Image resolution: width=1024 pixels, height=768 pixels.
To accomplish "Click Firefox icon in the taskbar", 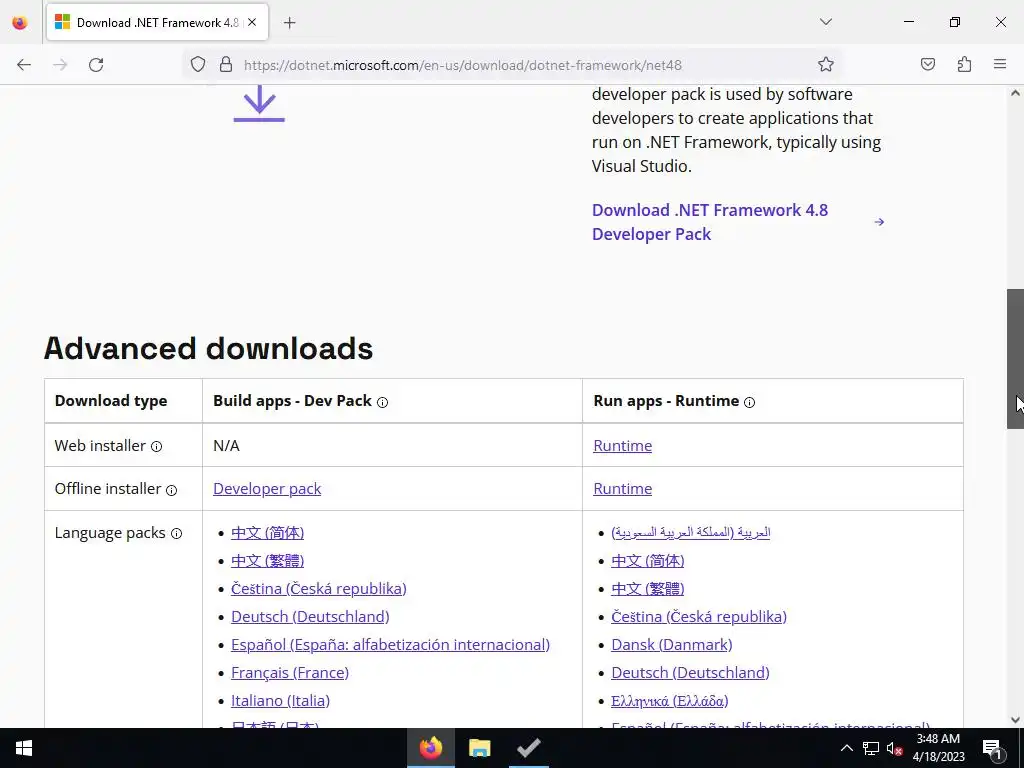I will coord(431,748).
